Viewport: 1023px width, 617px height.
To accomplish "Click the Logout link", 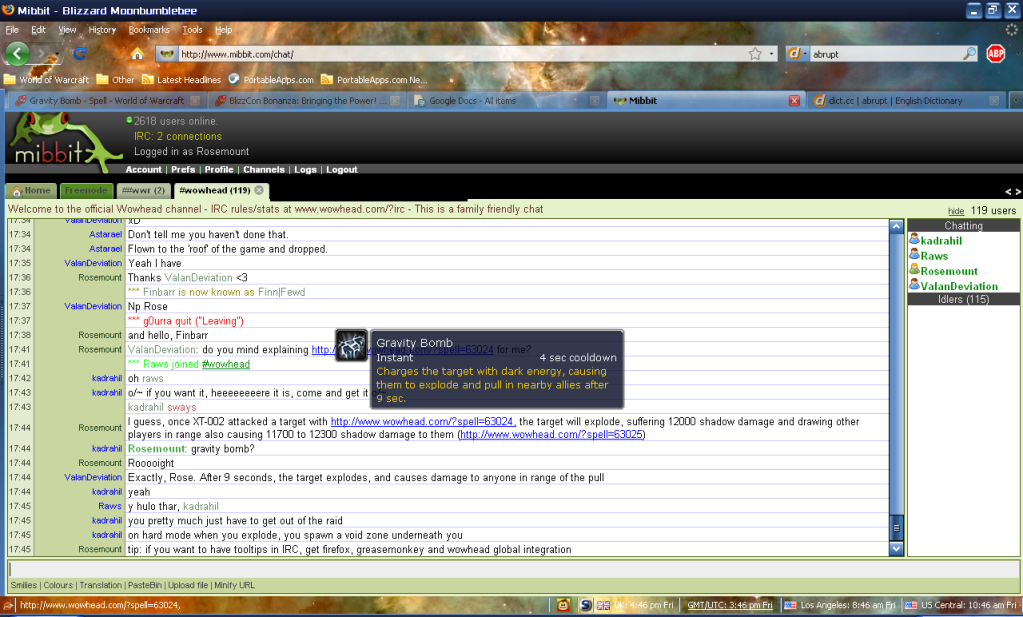I will [x=342, y=170].
